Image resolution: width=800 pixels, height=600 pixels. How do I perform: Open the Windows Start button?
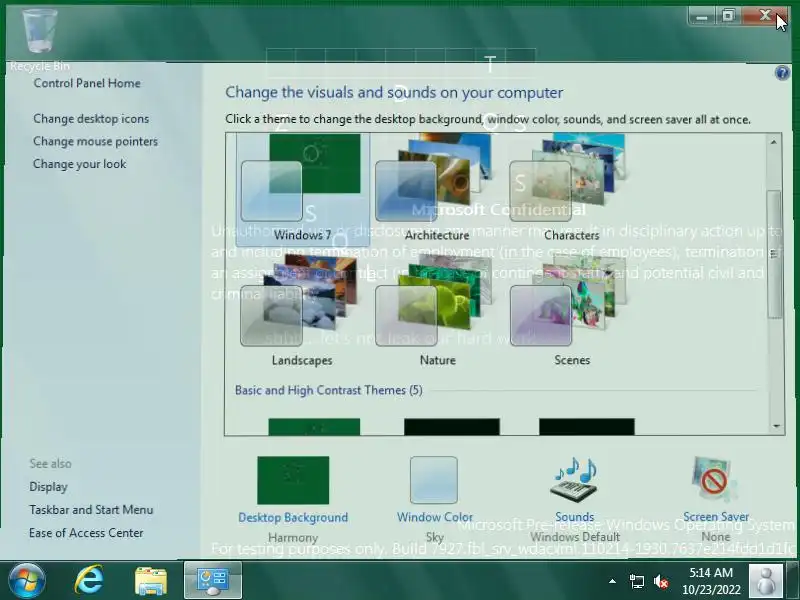(27, 581)
